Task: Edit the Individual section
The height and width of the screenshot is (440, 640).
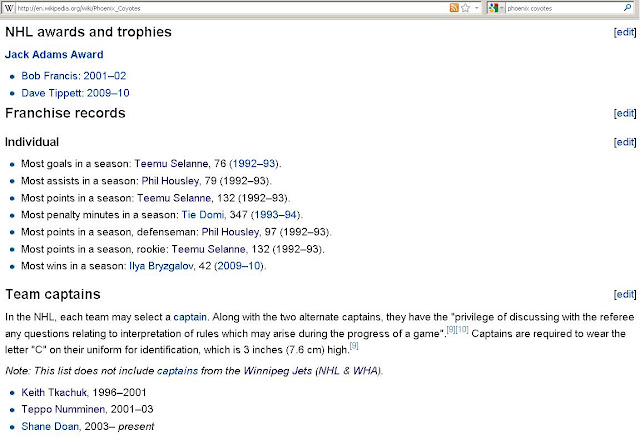Action: (625, 142)
